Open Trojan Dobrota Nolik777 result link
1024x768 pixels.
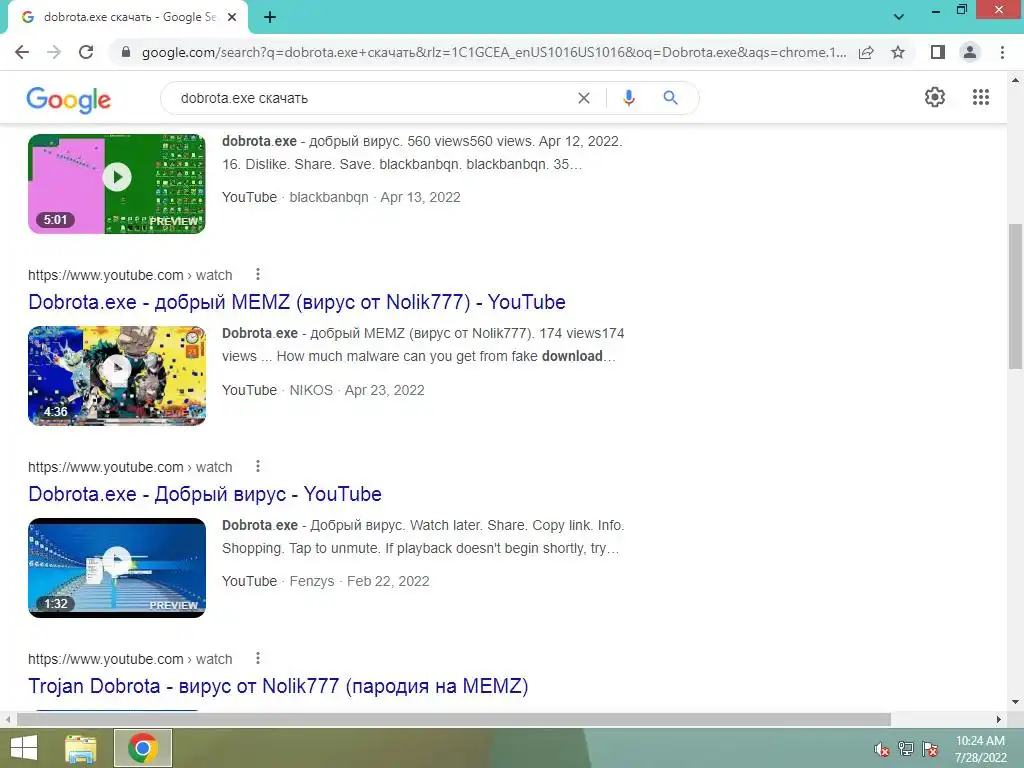(x=278, y=686)
